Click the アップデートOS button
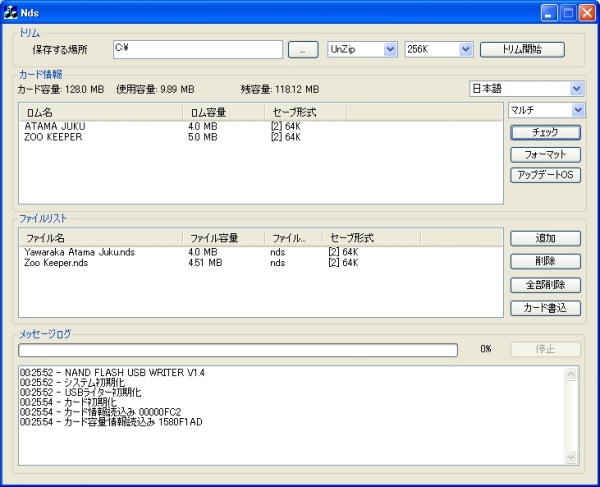 (x=545, y=175)
